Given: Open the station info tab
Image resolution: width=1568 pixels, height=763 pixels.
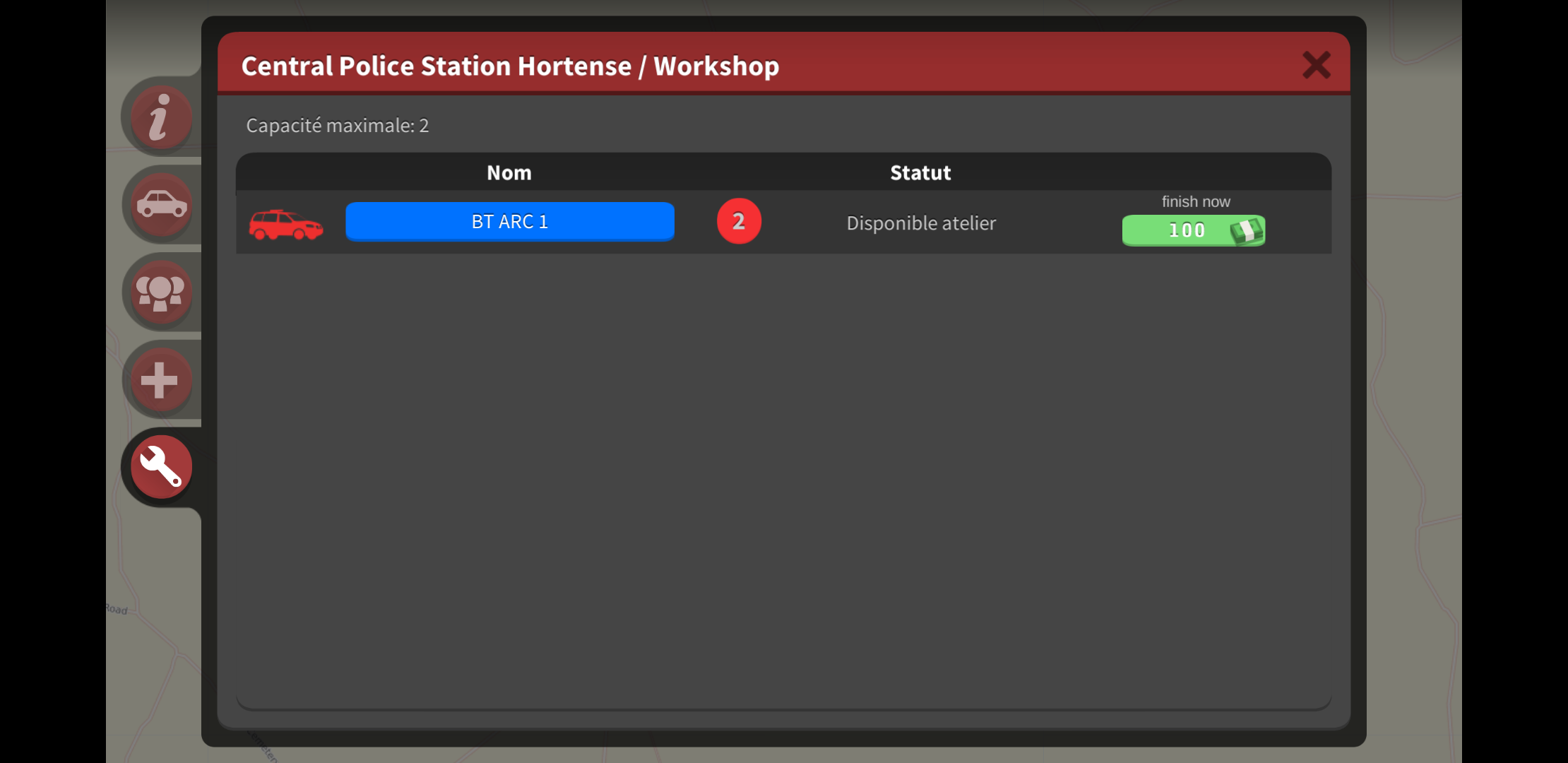Looking at the screenshot, I should [x=161, y=117].
